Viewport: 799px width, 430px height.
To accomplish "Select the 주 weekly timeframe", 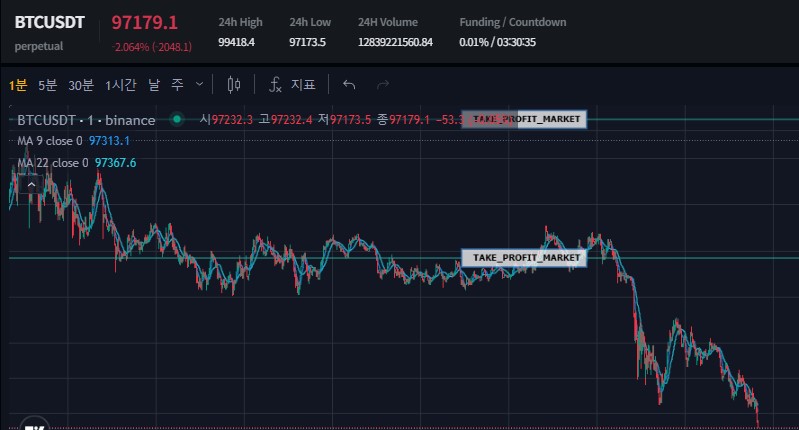I will pyautogui.click(x=177, y=85).
